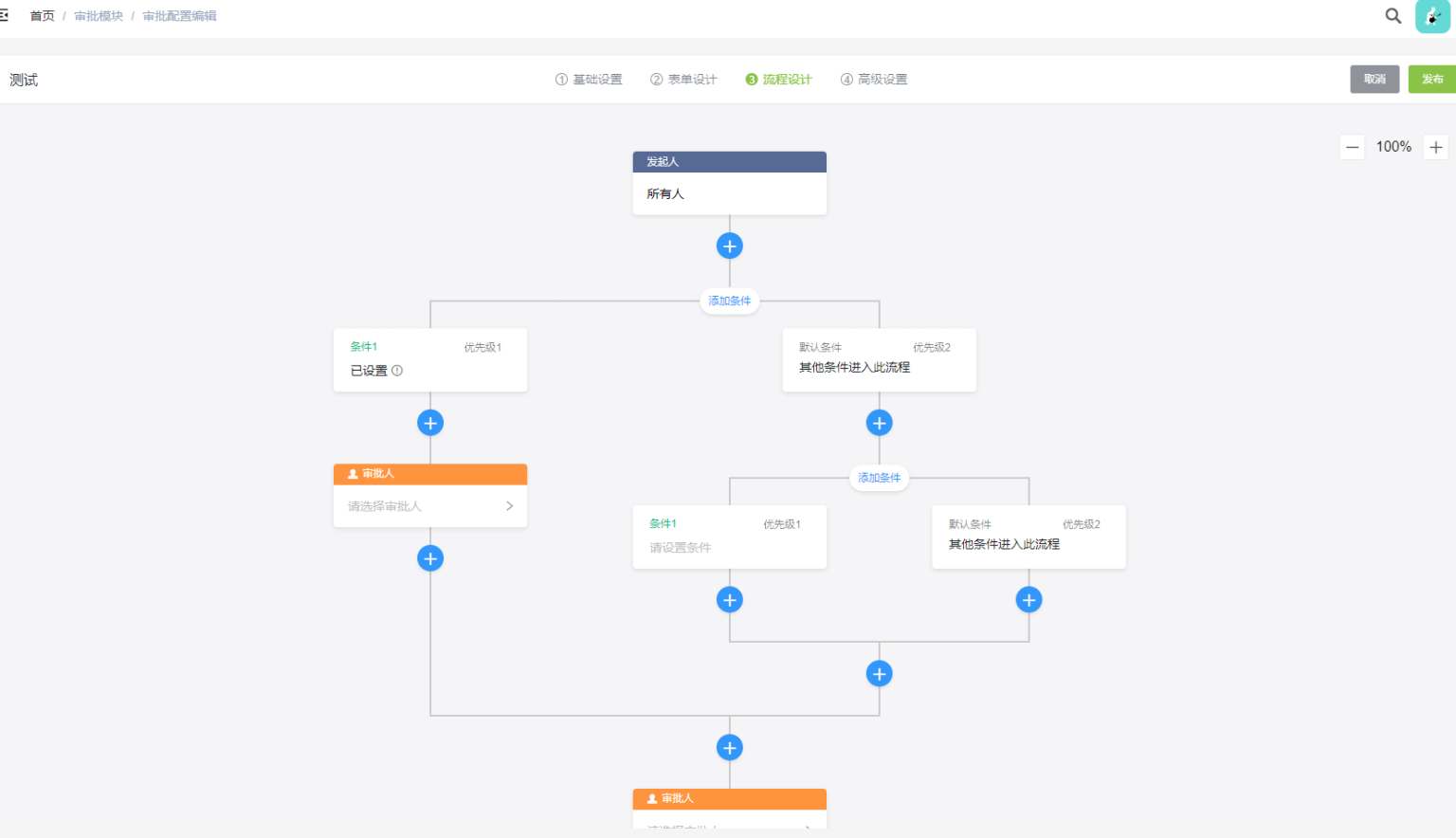Expand the 请选择审批人 chevron
This screenshot has width=1456, height=838.
click(x=509, y=506)
